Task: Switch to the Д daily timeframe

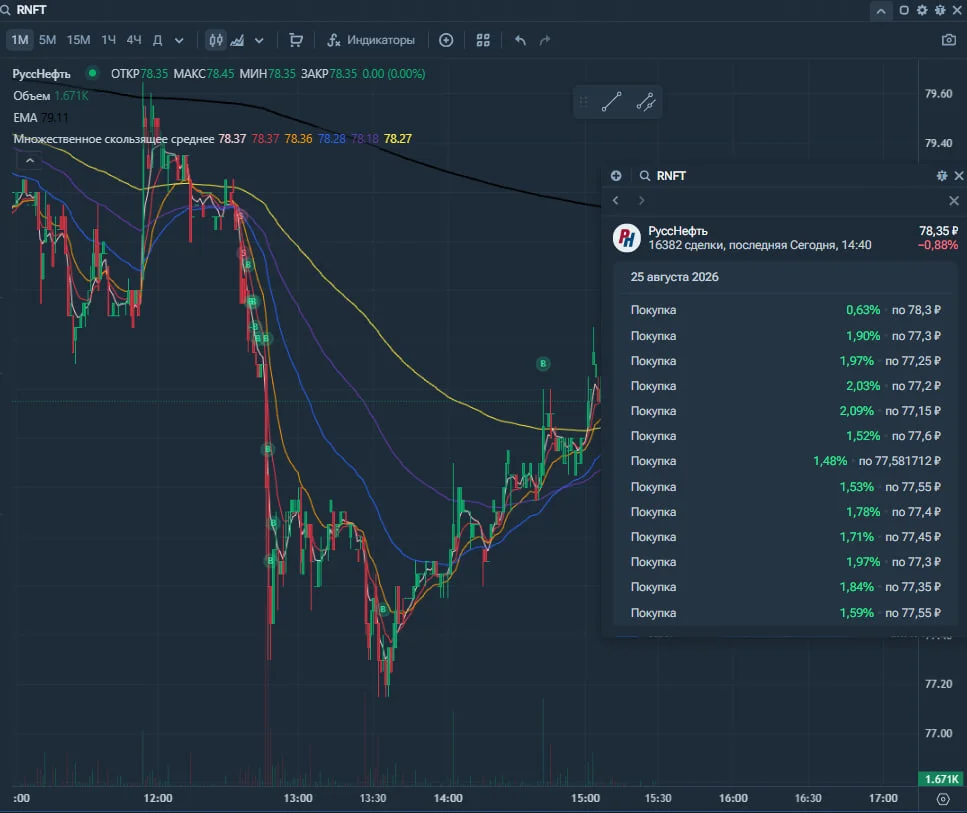Action: [x=158, y=40]
